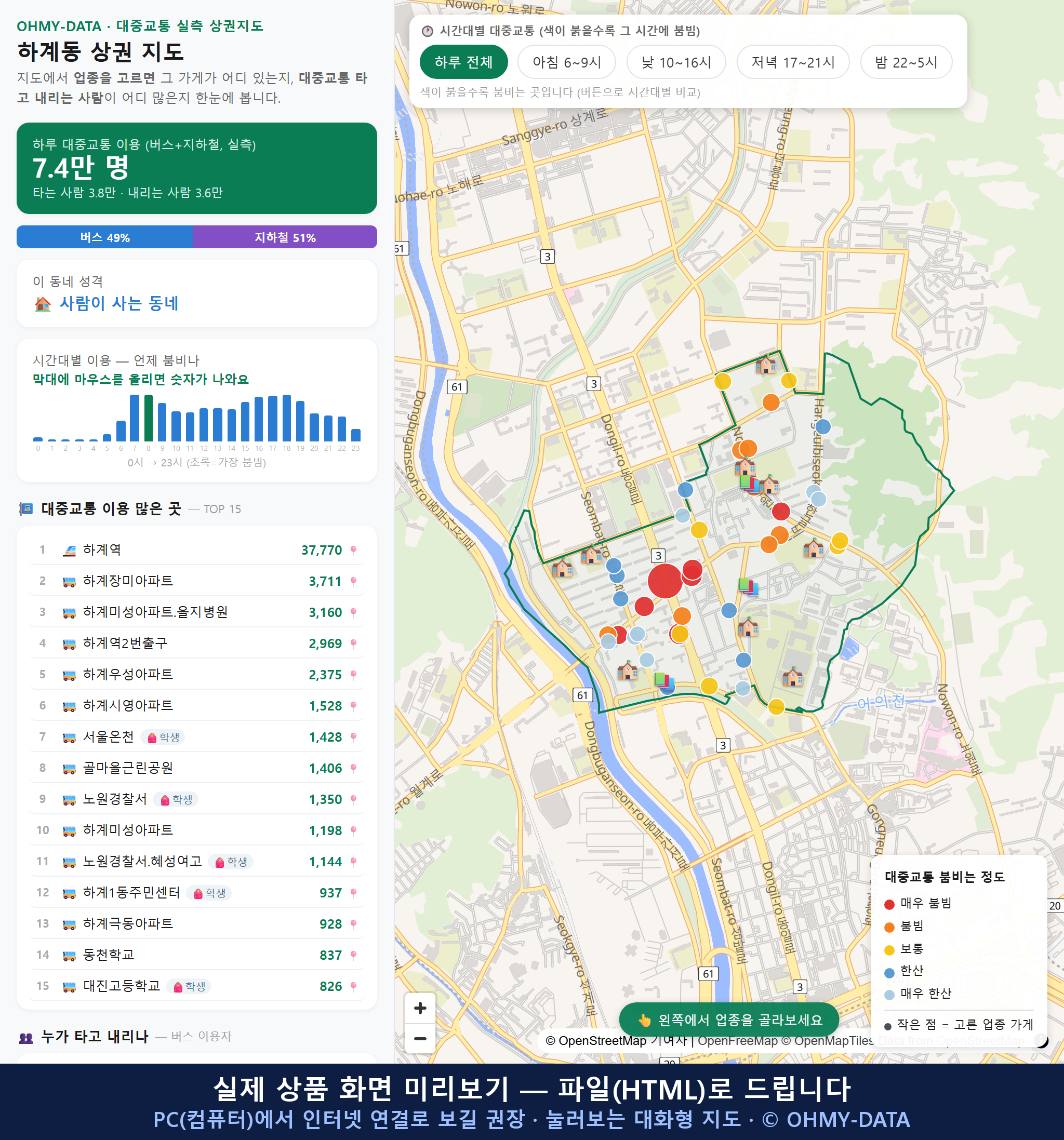Click the 37,770 ridership value
The height and width of the screenshot is (1140, 1064).
[x=321, y=551]
